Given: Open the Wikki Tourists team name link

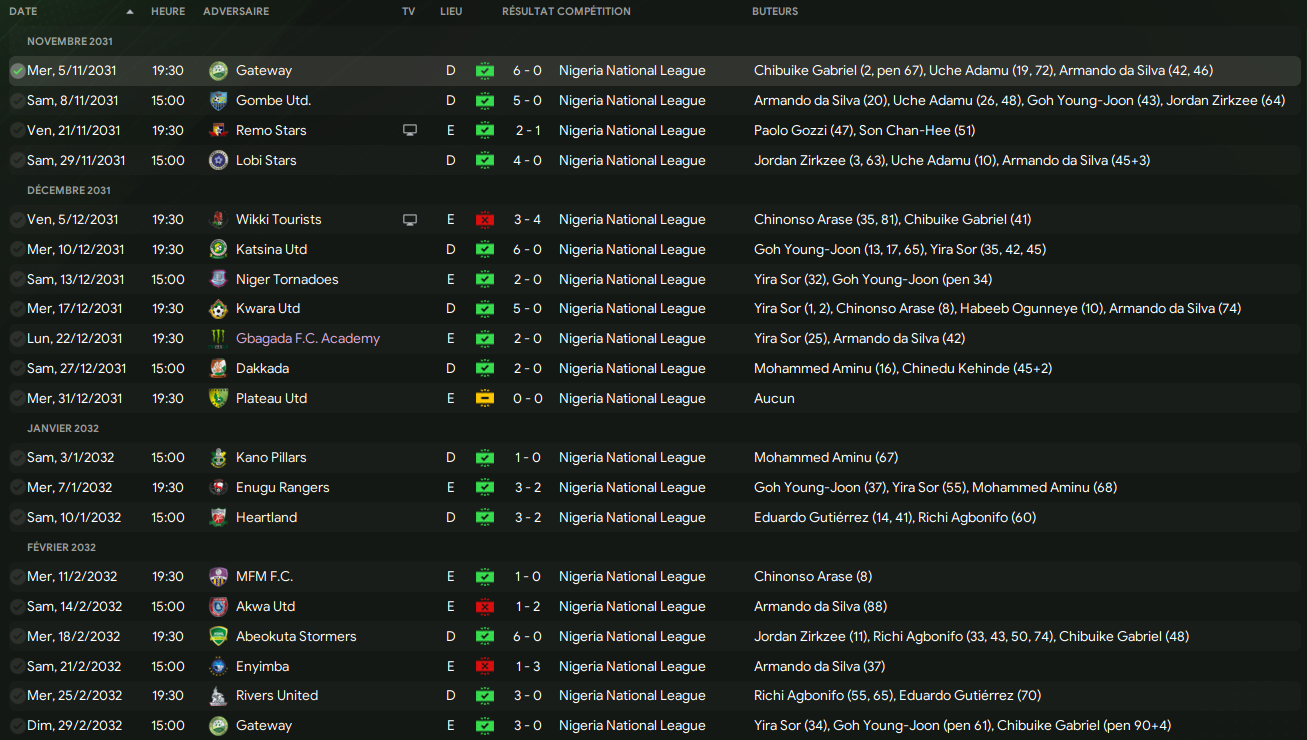Looking at the screenshot, I should tap(279, 219).
